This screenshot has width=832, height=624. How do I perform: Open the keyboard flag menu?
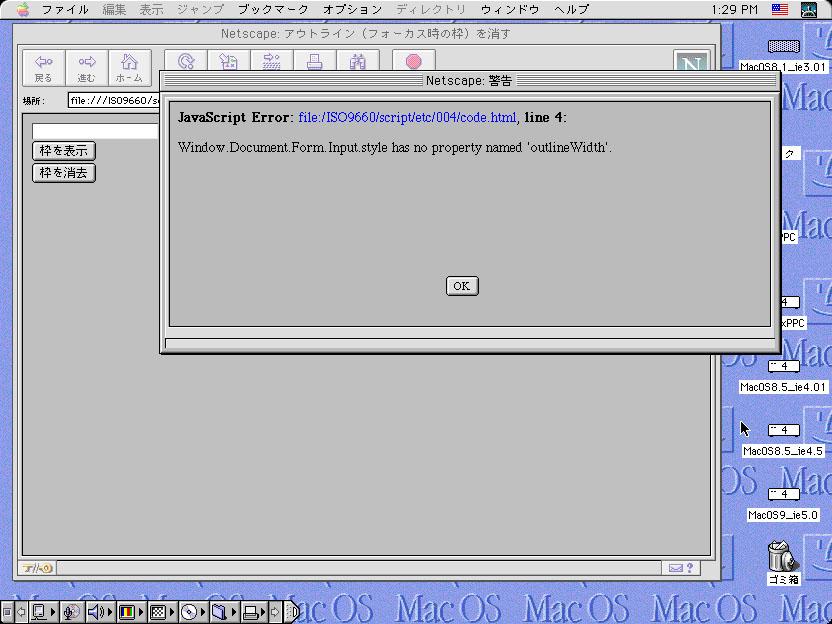pyautogui.click(x=780, y=10)
